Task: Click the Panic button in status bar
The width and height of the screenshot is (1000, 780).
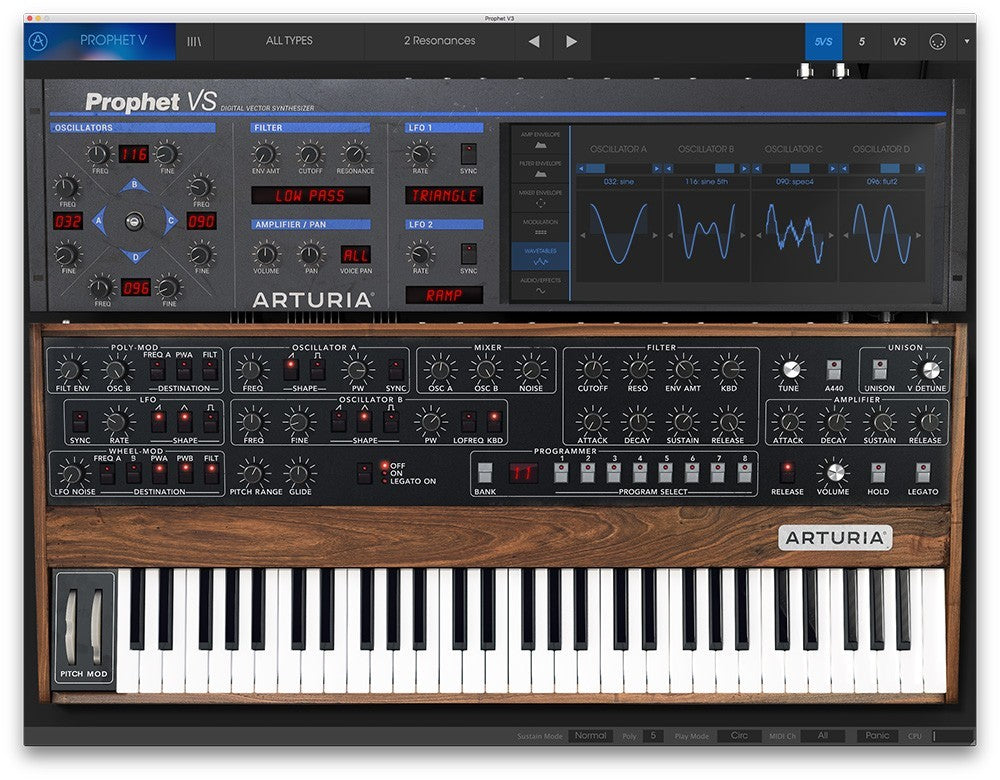Action: 877,735
